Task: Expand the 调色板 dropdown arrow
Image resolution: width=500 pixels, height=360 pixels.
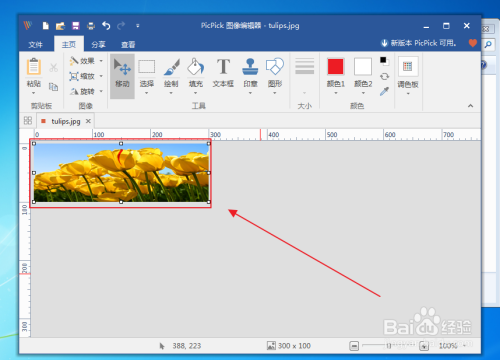Action: coord(408,94)
